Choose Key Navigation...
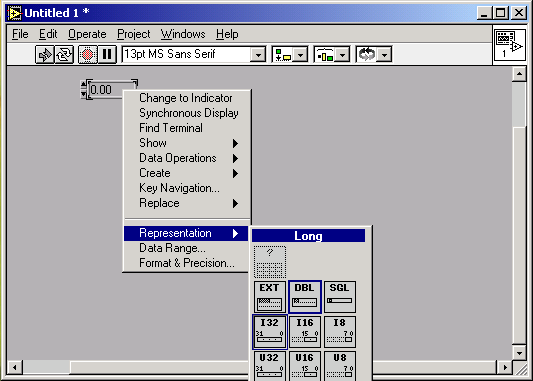533x381 pixels. (x=187, y=188)
